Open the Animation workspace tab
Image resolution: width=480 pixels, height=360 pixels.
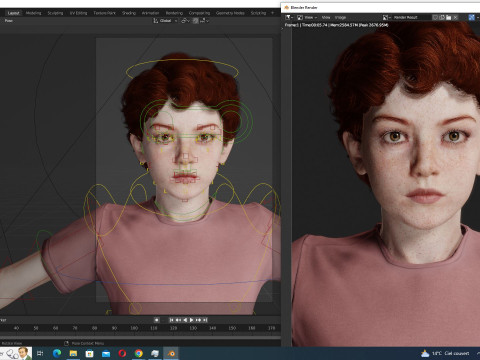click(150, 13)
